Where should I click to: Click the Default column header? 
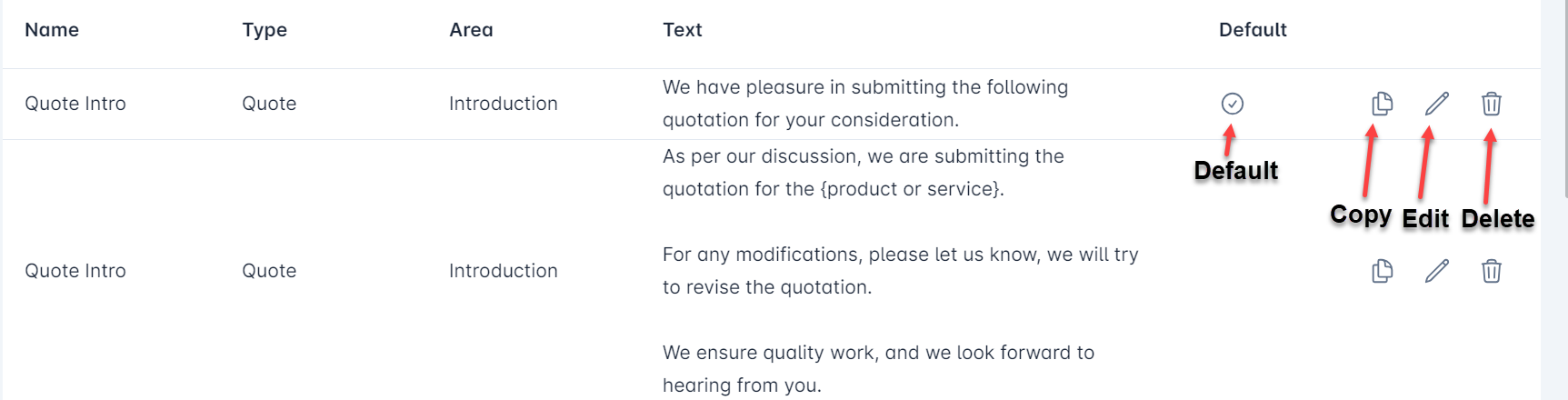pyautogui.click(x=1253, y=30)
